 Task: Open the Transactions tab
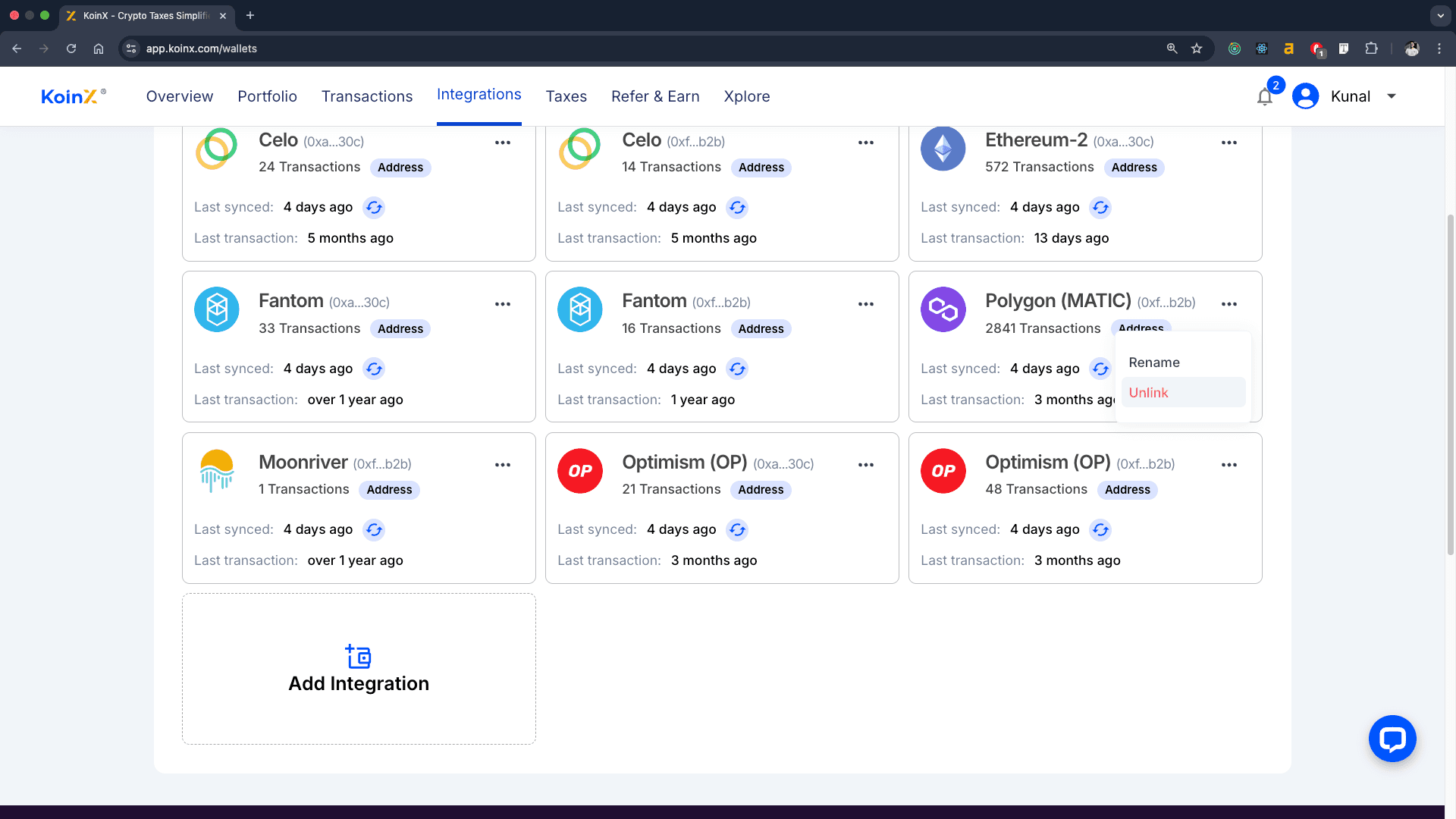coord(367,96)
